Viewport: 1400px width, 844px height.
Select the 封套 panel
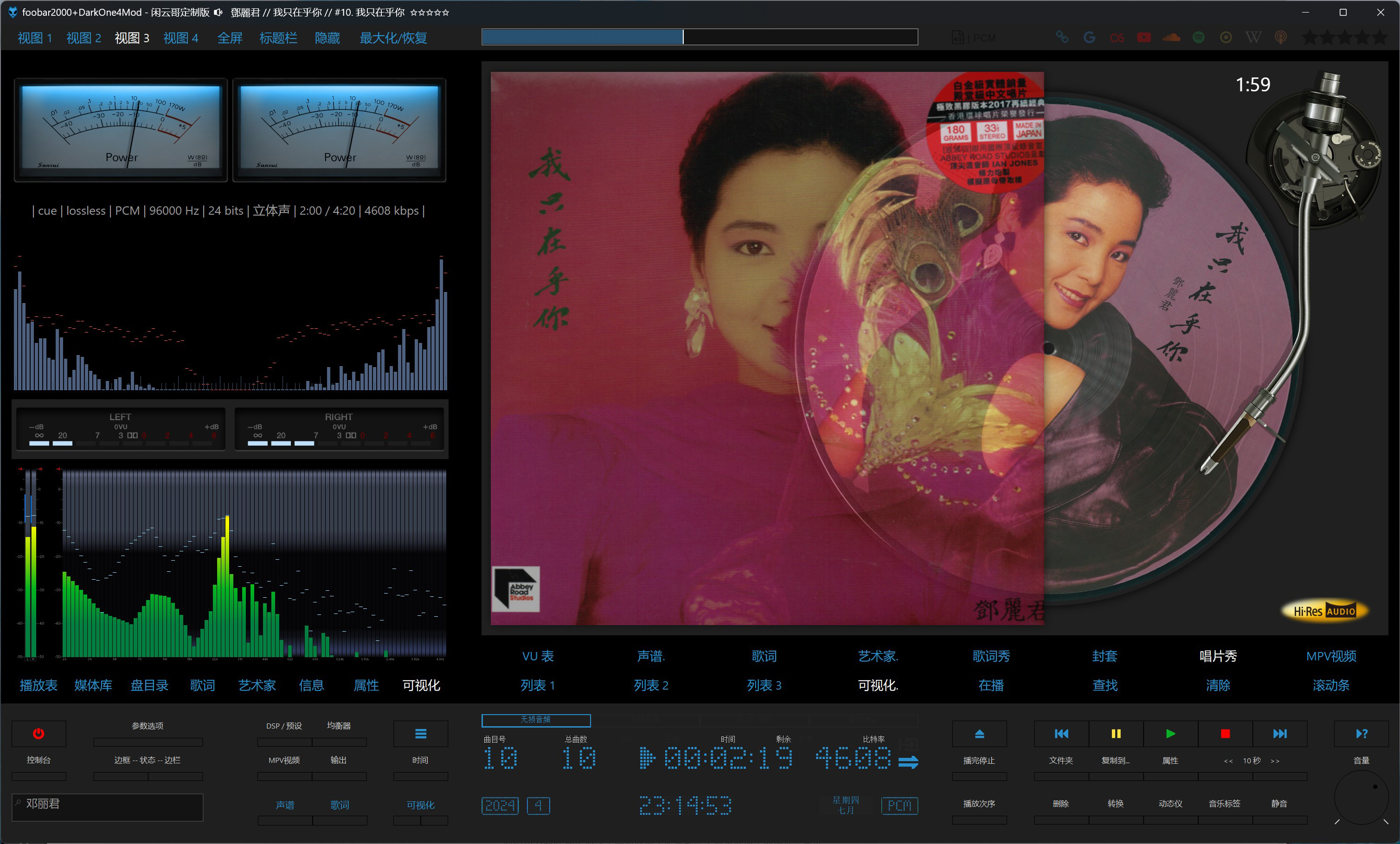[1105, 656]
